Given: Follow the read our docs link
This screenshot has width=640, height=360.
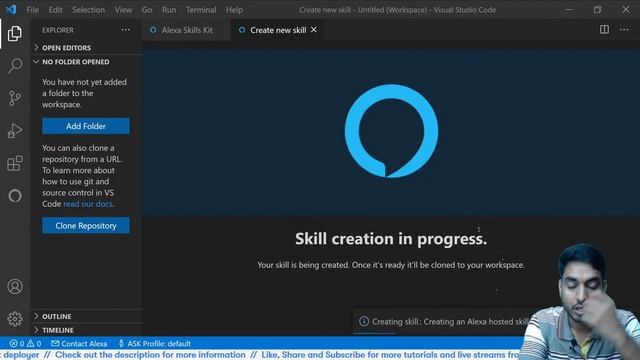Looking at the screenshot, I should tap(88, 204).
